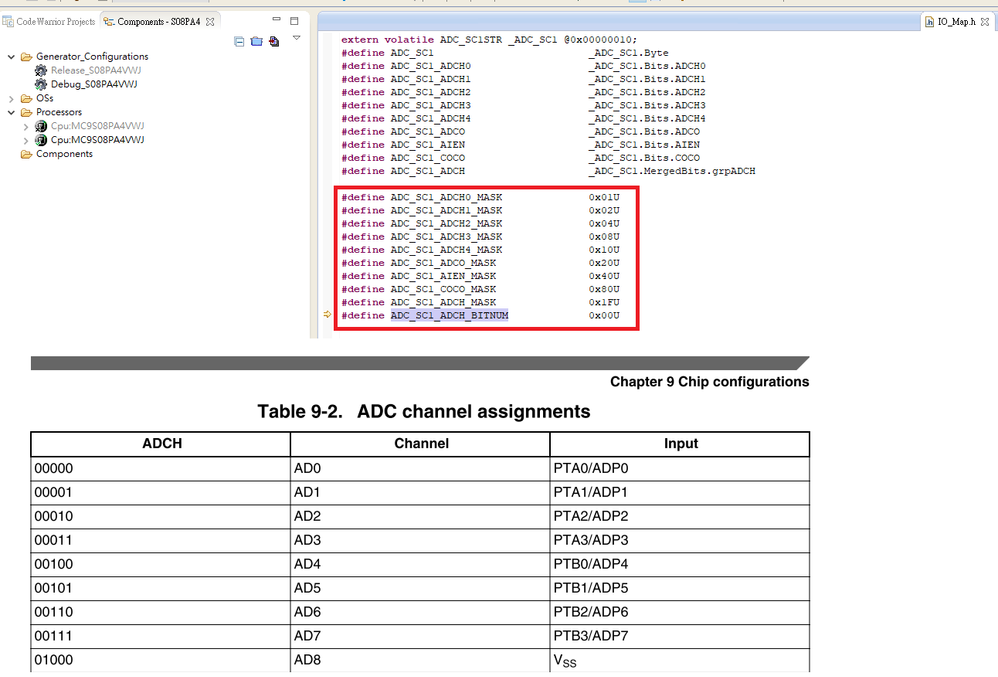Click the Release_S08PA4VWJ gear icon
The image size is (998, 677).
click(x=41, y=71)
